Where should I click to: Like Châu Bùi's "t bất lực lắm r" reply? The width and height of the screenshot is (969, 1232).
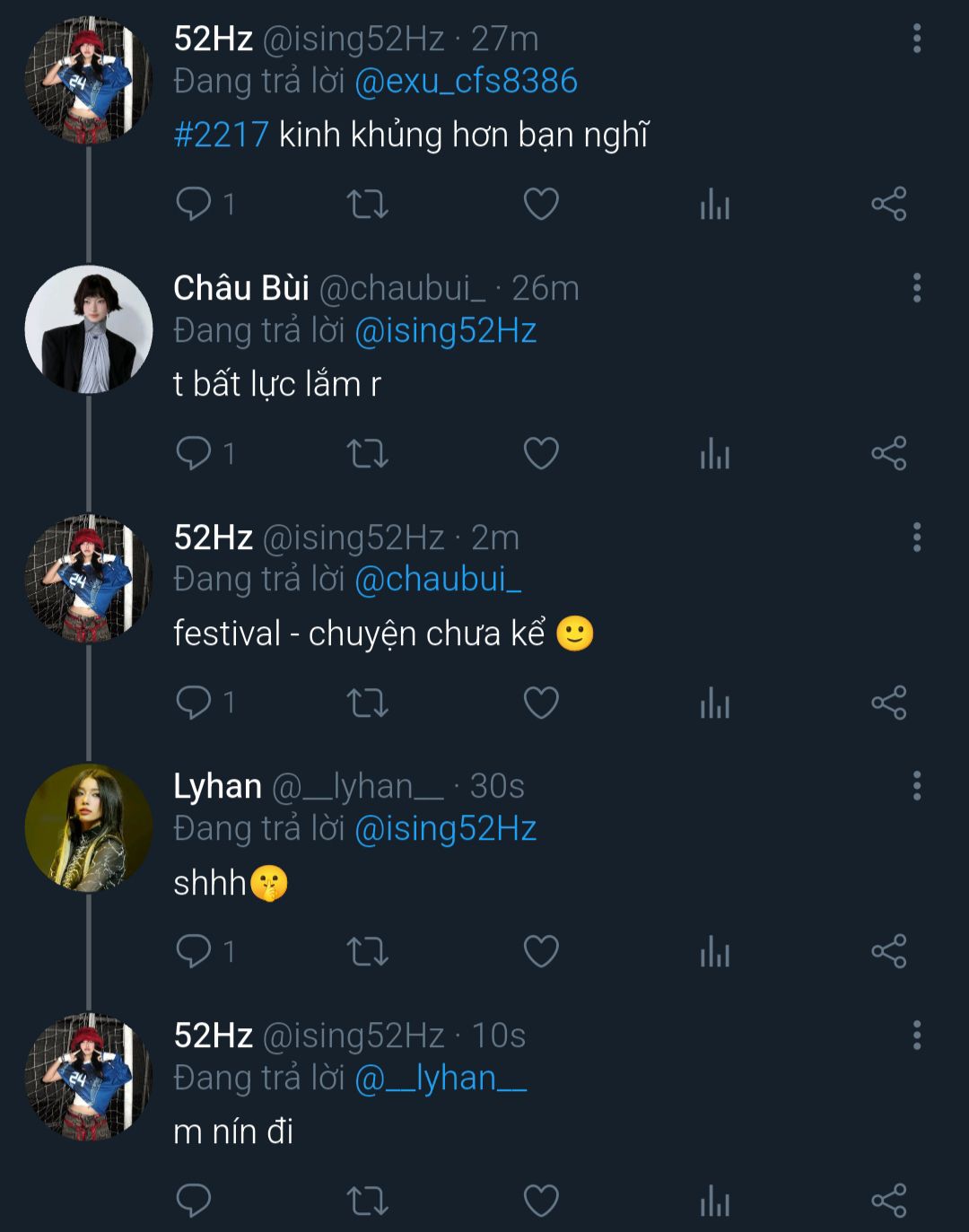541,454
